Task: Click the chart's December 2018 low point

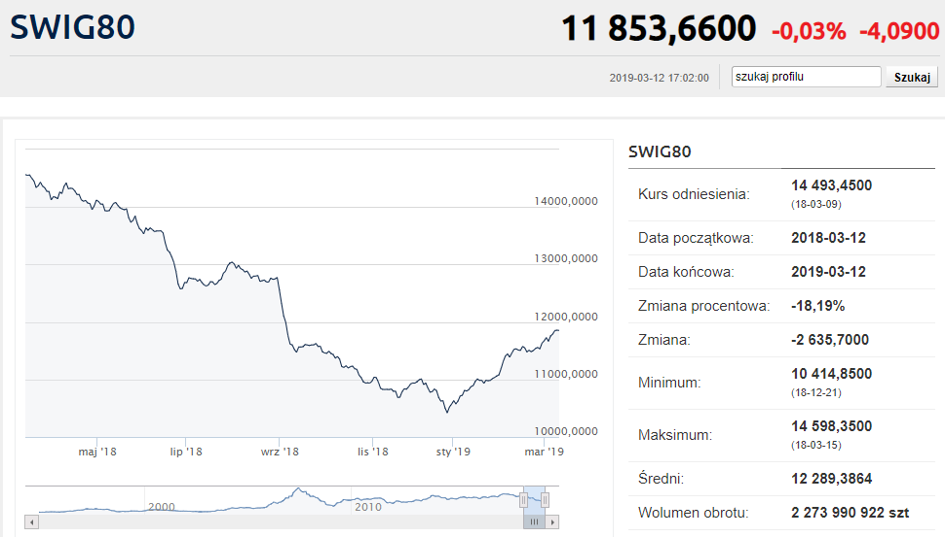Action: click(x=446, y=411)
